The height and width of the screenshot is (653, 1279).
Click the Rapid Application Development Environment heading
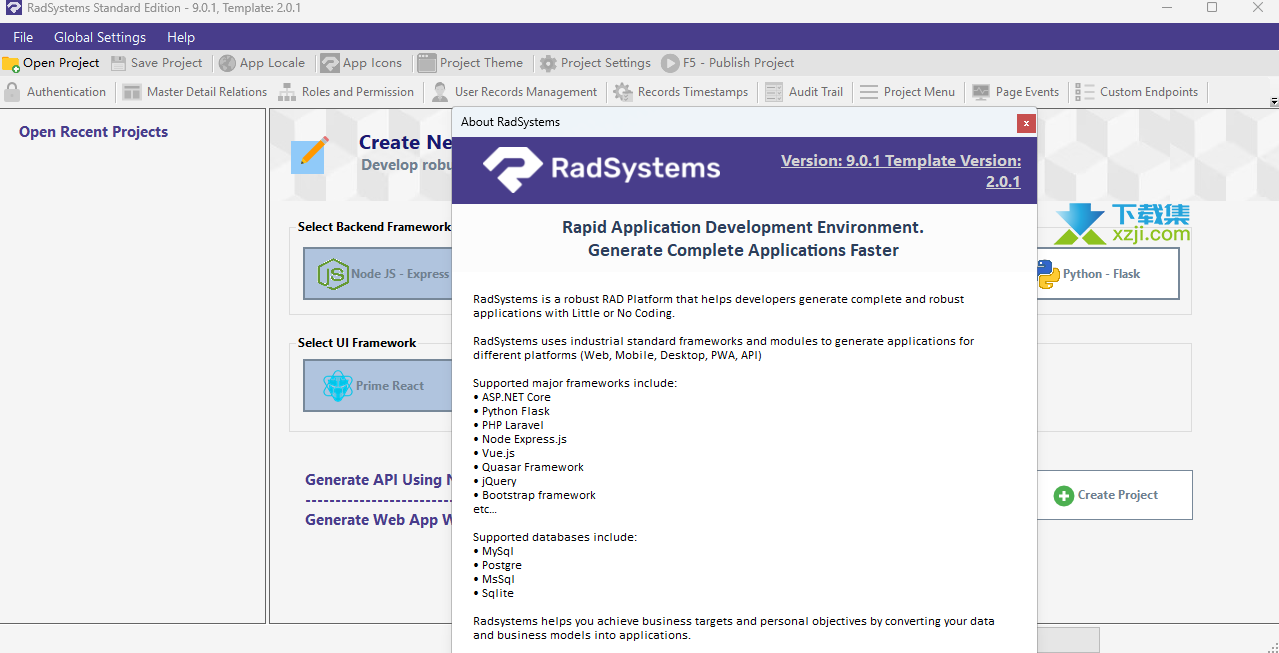pyautogui.click(x=743, y=227)
